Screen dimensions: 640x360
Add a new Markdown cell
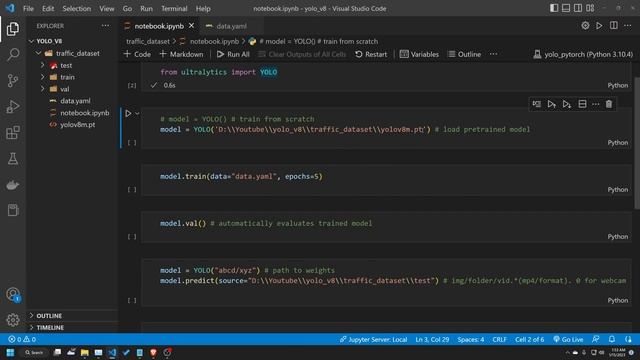(181, 54)
